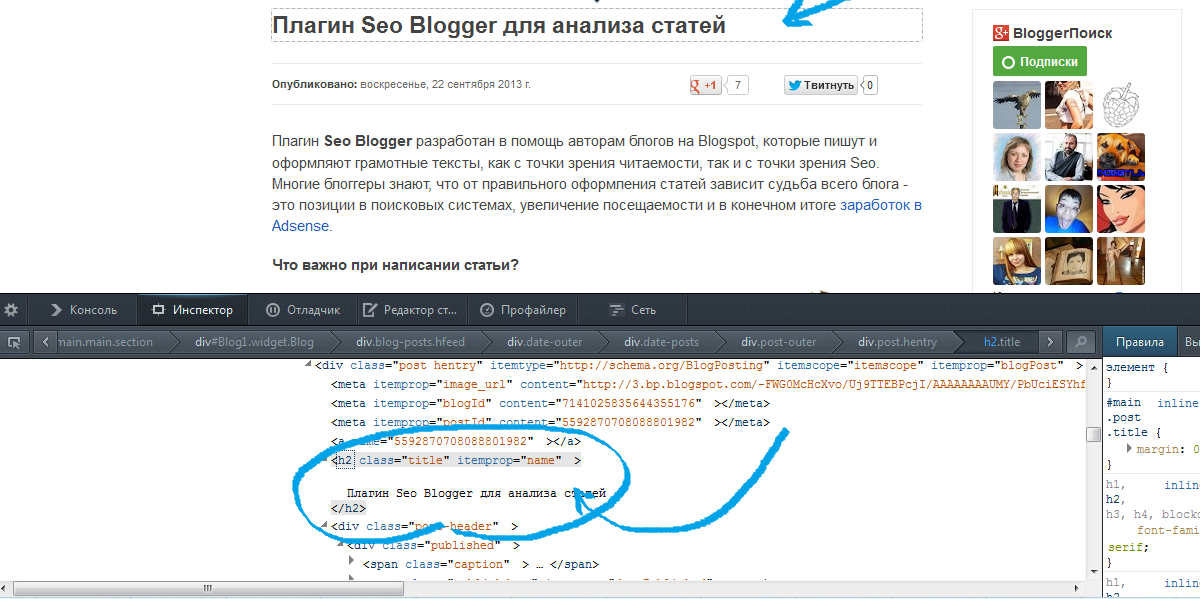Click the Google+ icon beside BloggerПоиск
This screenshot has height=599, width=1200.
tap(1000, 33)
